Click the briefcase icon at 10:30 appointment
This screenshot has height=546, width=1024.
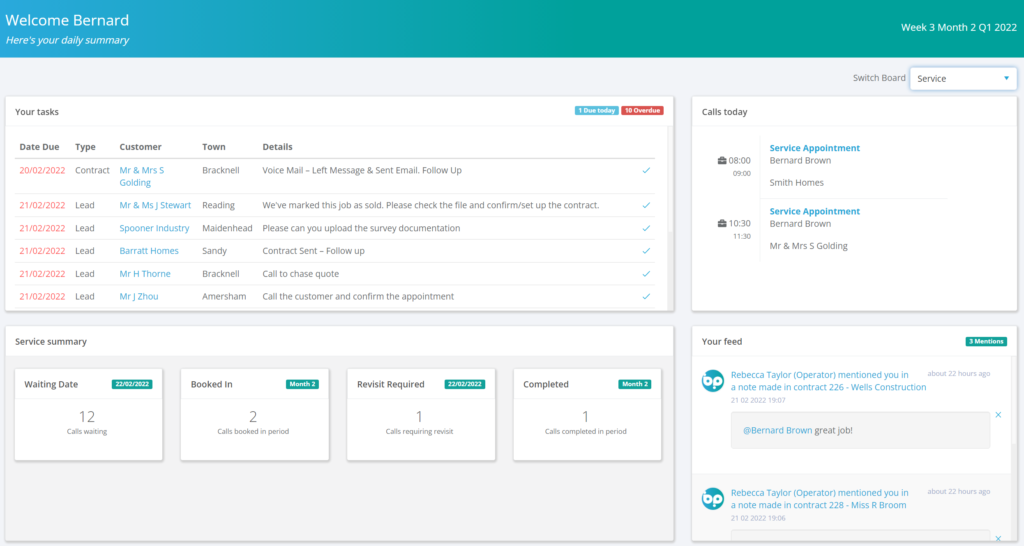tap(722, 223)
